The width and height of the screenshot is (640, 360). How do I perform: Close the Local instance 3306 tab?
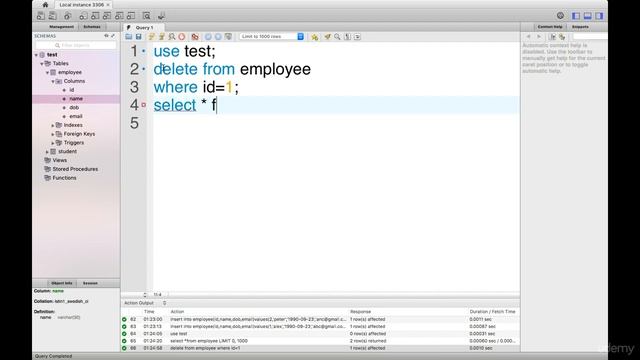pyautogui.click(x=108, y=5)
